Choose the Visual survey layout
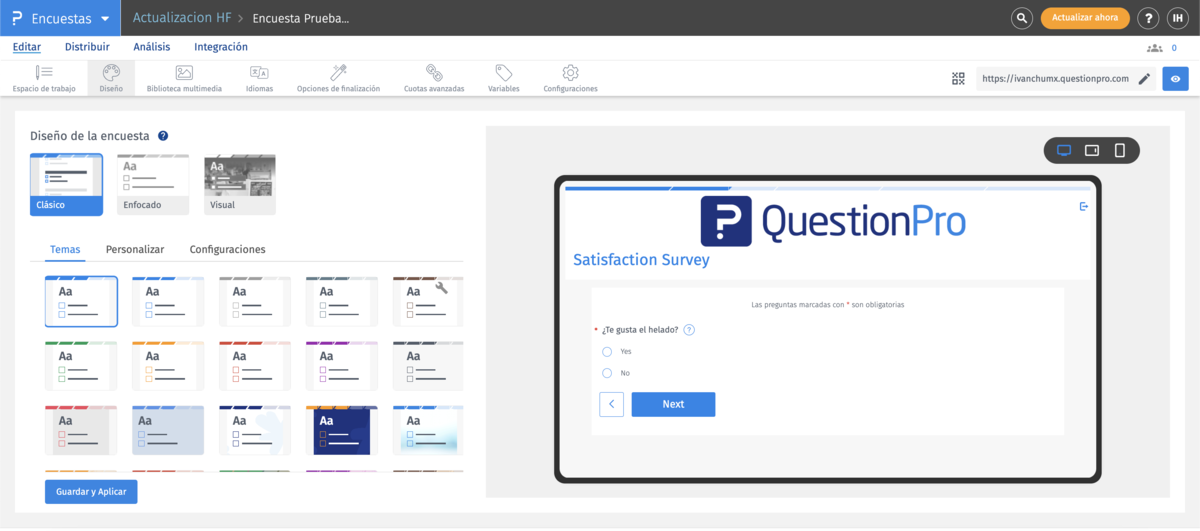The width and height of the screenshot is (1200, 531). pos(240,185)
